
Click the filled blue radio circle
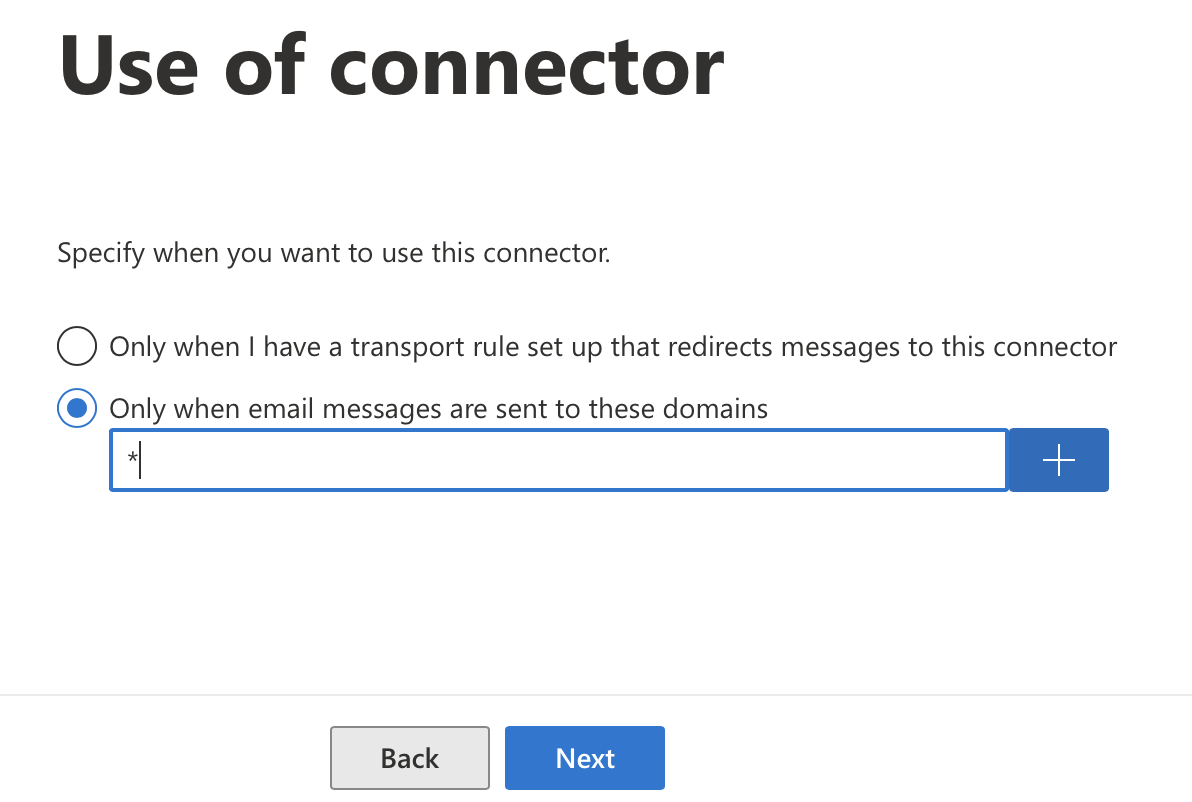point(77,408)
